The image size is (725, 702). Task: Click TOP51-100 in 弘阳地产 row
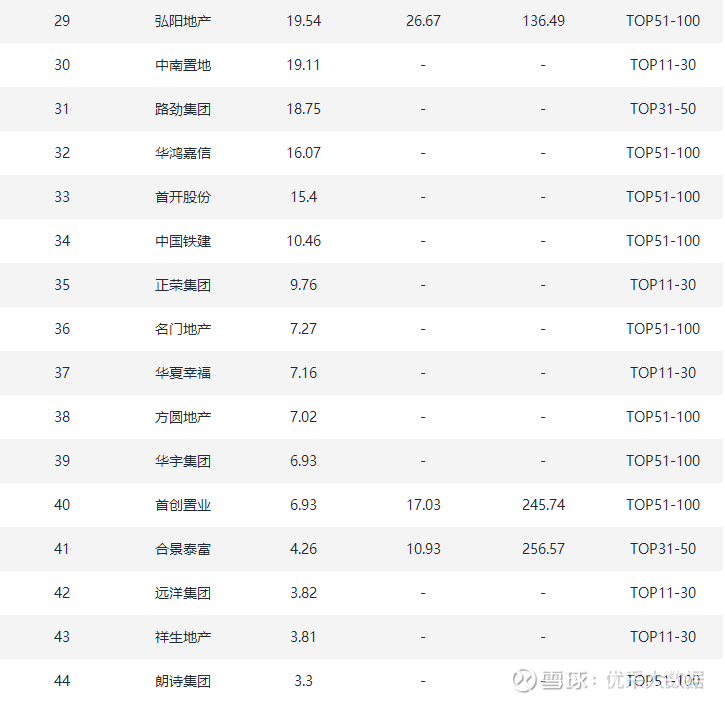(663, 21)
